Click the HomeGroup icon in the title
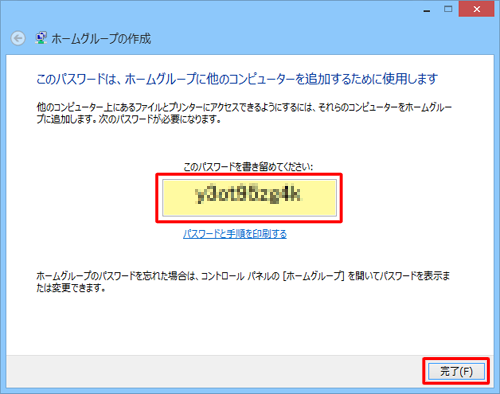Viewport: 500px width, 394px height. click(x=41, y=38)
